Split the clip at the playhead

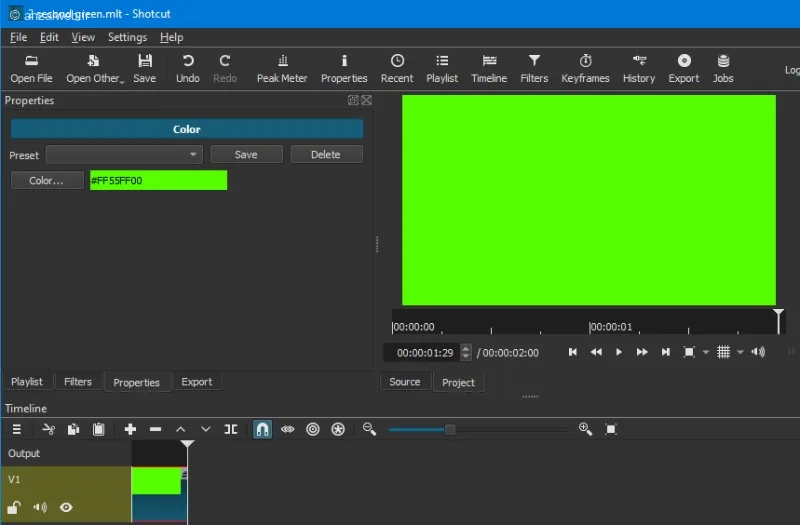pos(231,430)
